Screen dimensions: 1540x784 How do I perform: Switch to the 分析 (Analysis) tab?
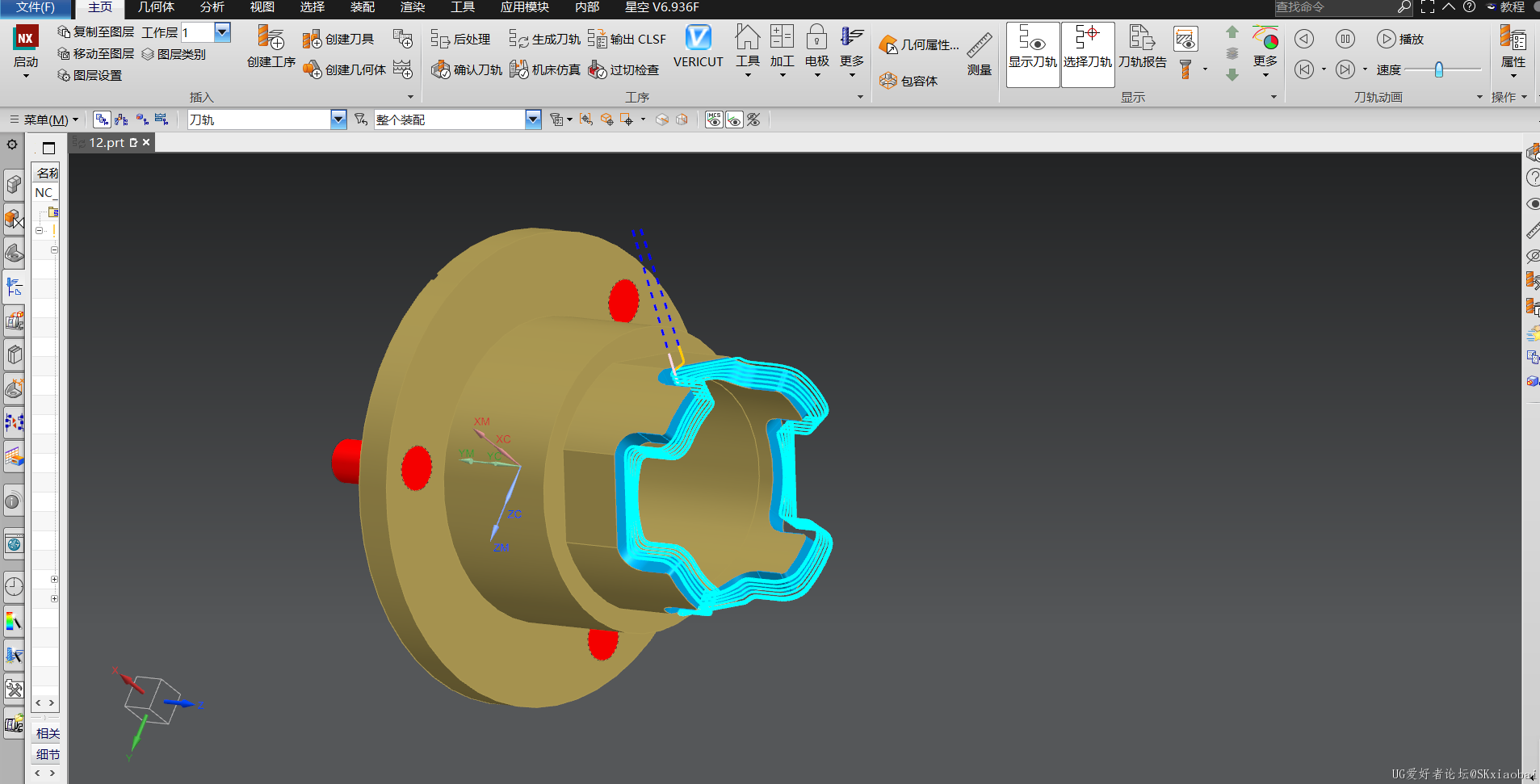coord(212,7)
